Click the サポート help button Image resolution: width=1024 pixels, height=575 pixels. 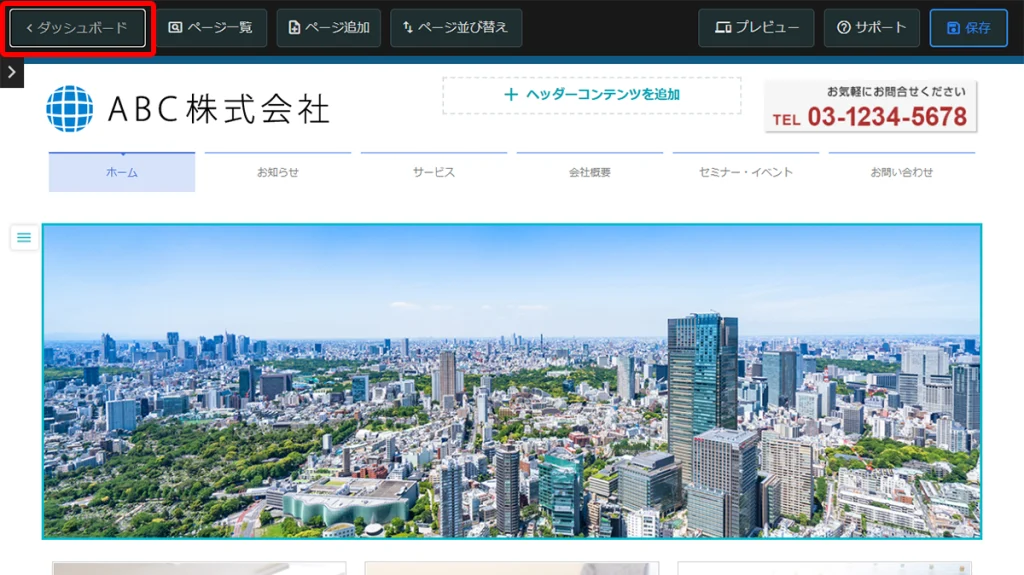[871, 28]
